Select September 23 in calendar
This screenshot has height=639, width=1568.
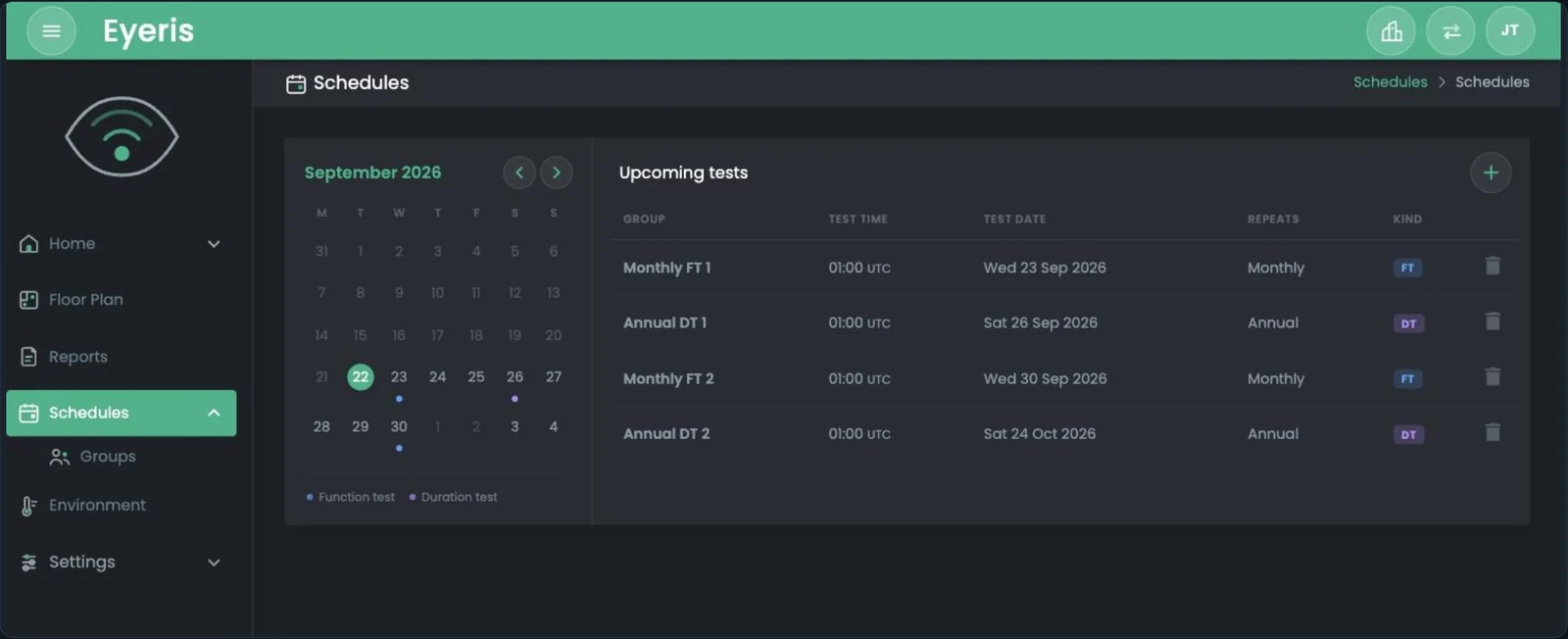tap(399, 376)
